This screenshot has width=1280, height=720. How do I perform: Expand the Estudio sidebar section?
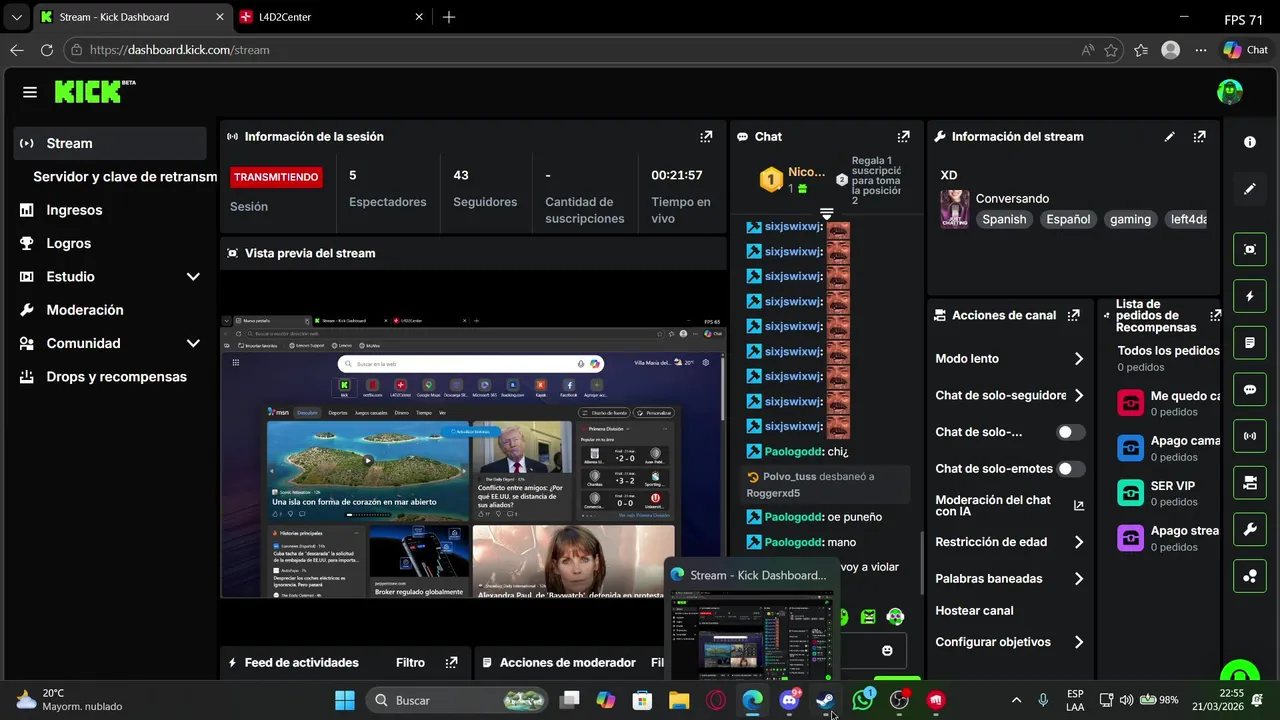coord(193,277)
